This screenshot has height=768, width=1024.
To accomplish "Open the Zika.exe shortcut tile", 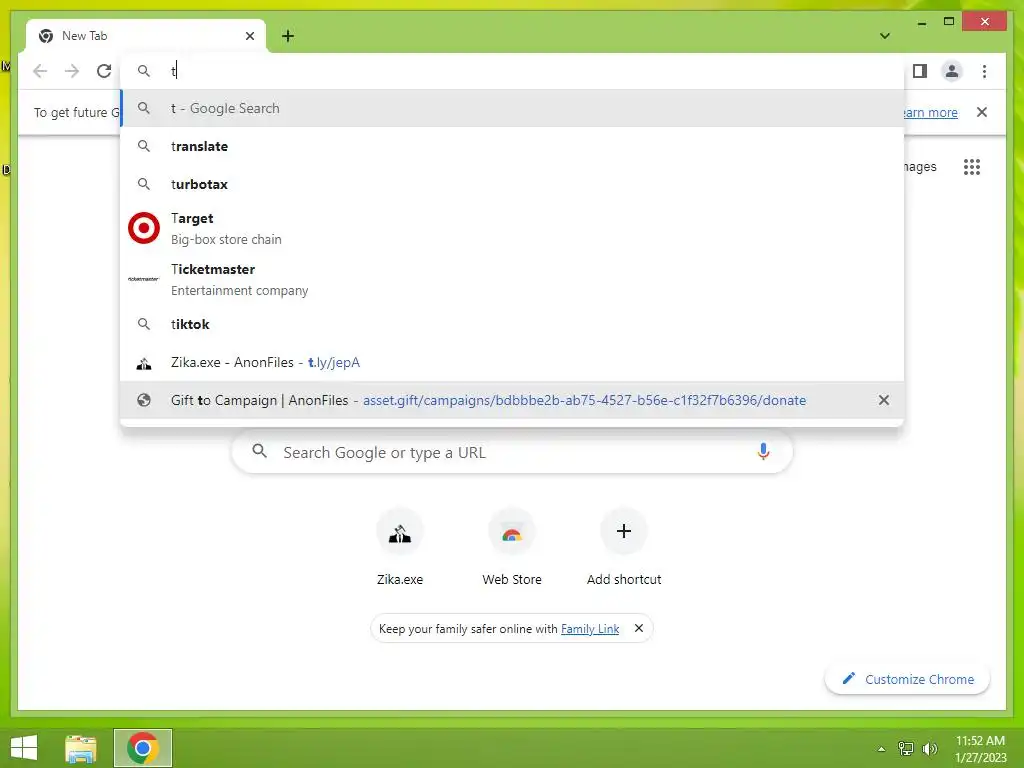I will (400, 547).
